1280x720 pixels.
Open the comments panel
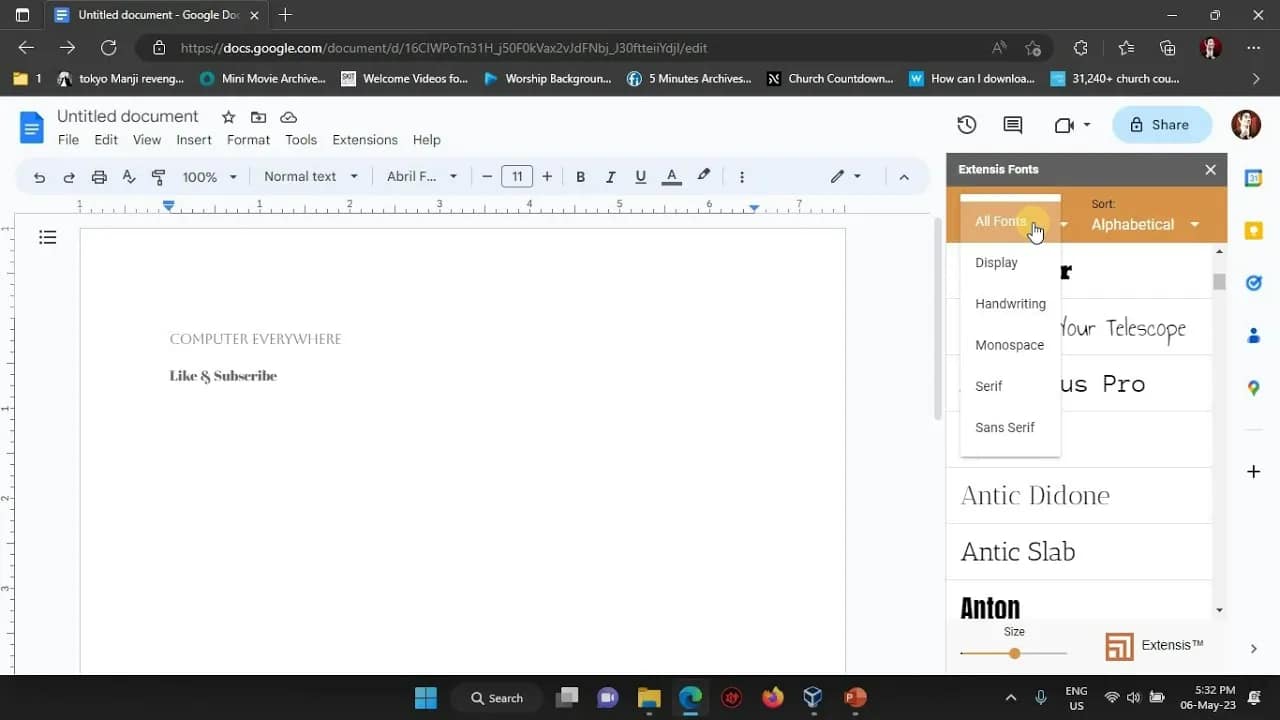1011,124
